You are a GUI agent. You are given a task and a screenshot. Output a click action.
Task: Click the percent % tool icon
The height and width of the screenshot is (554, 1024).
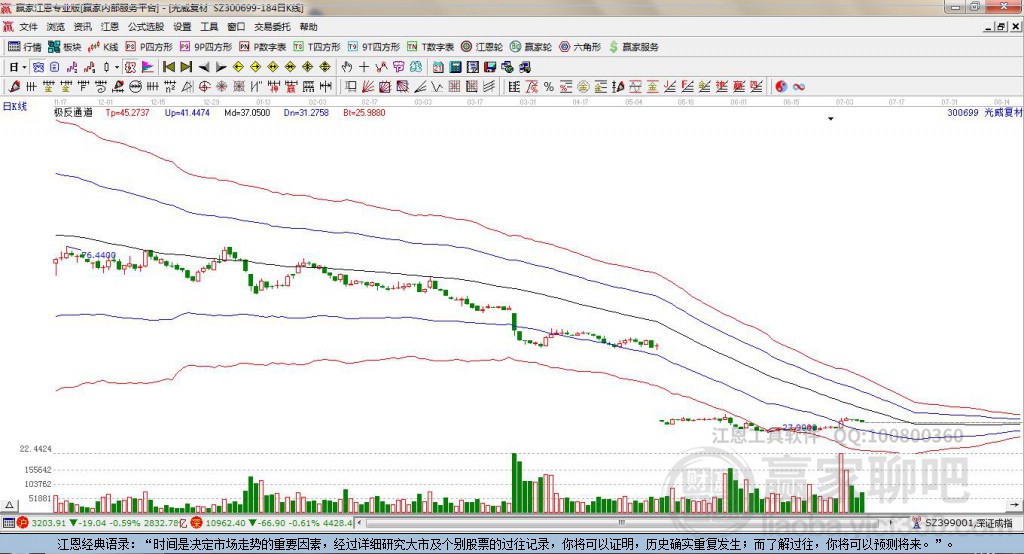coord(549,86)
